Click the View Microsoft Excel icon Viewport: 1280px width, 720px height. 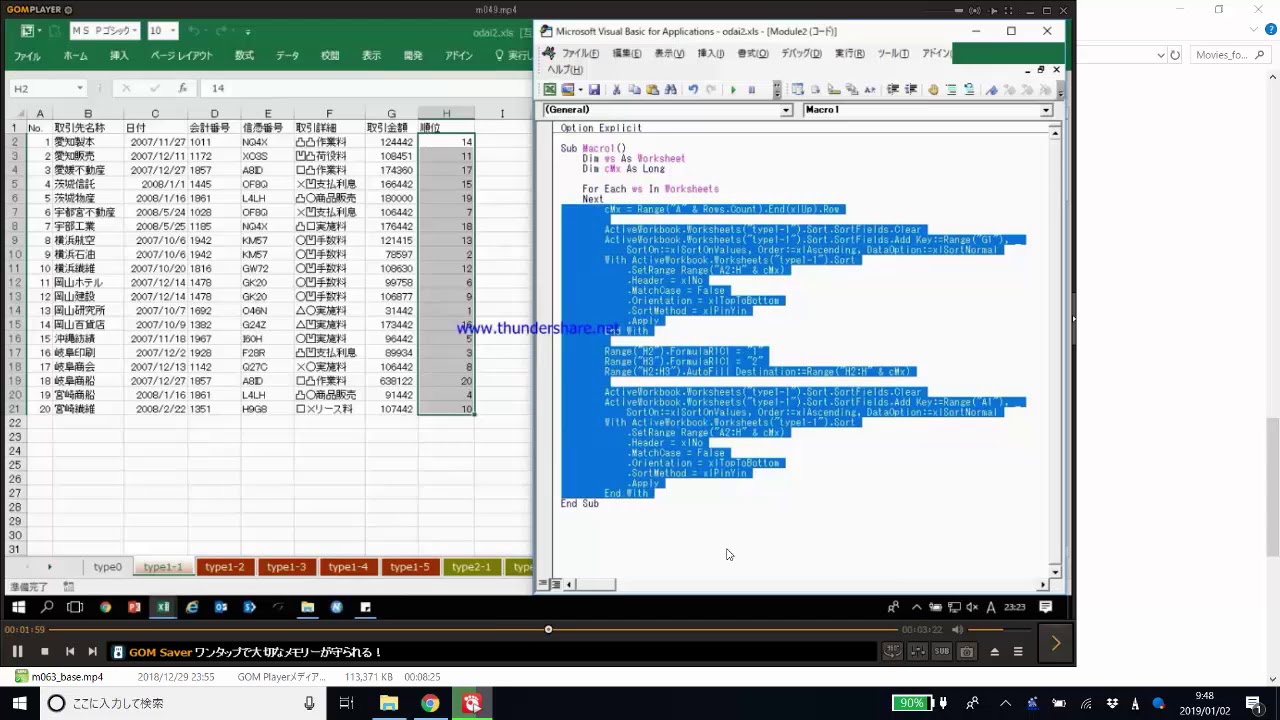click(550, 90)
